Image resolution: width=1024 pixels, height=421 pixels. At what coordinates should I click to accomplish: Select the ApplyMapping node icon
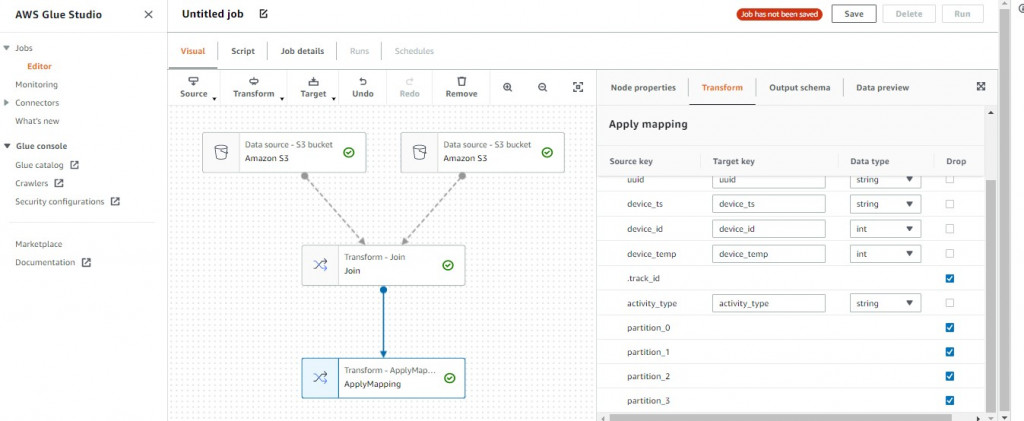pos(321,378)
